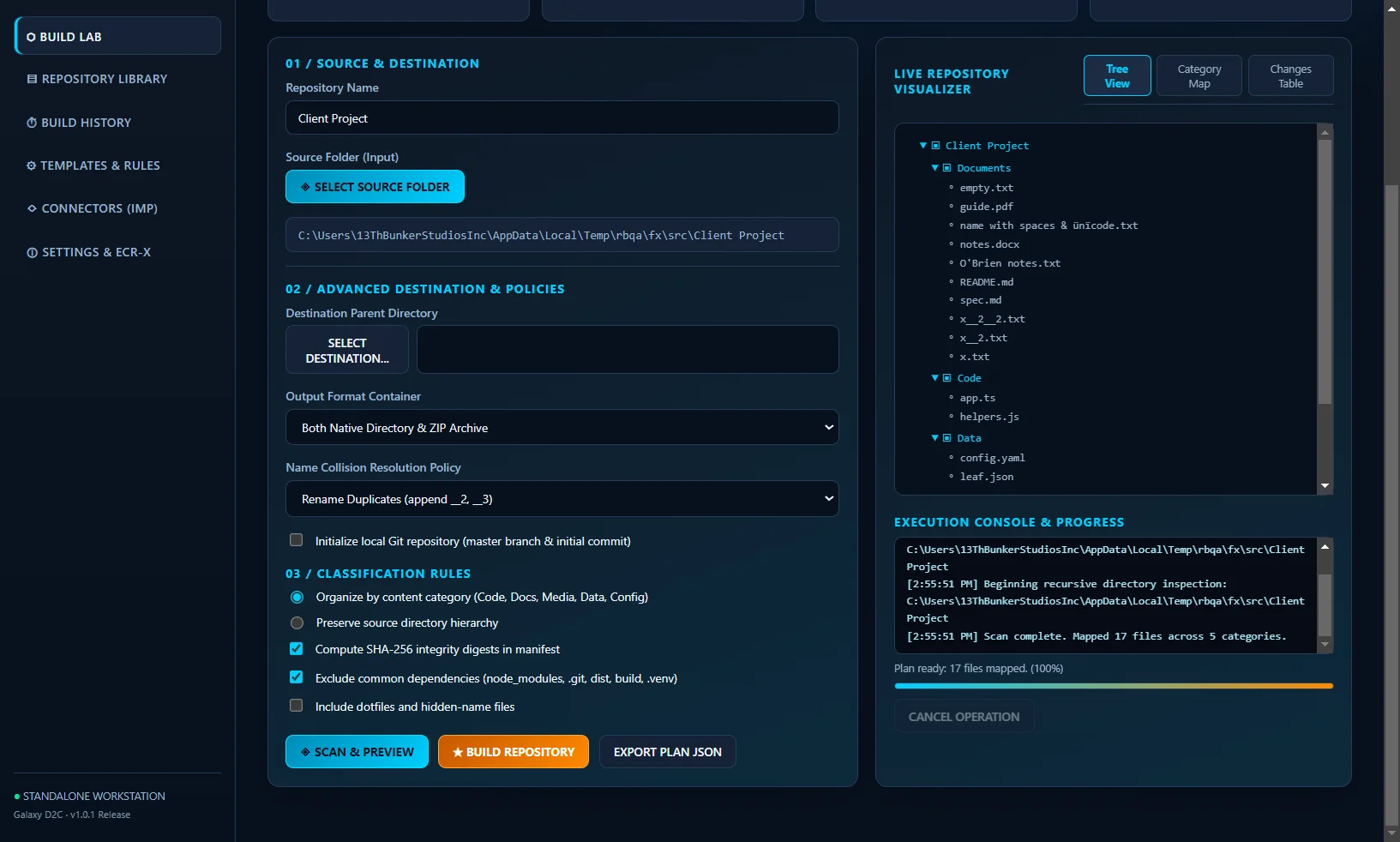Select guide.pdf in the tree
The image size is (1400, 842).
coord(987,207)
